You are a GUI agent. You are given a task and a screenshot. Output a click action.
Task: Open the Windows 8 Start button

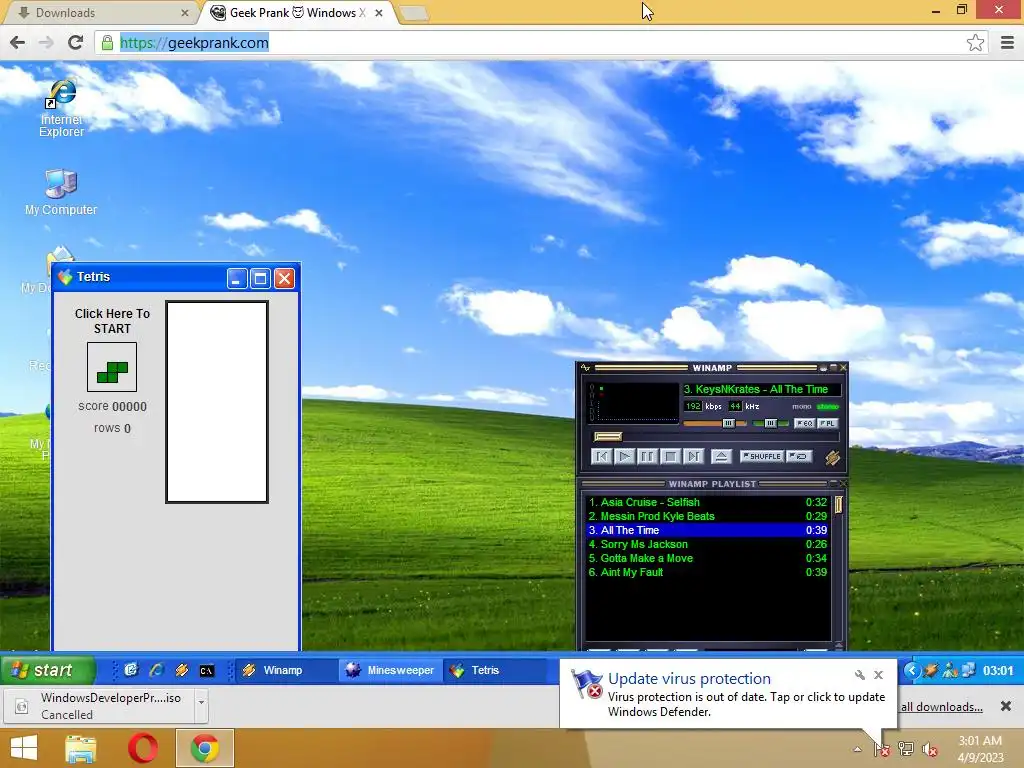(24, 748)
